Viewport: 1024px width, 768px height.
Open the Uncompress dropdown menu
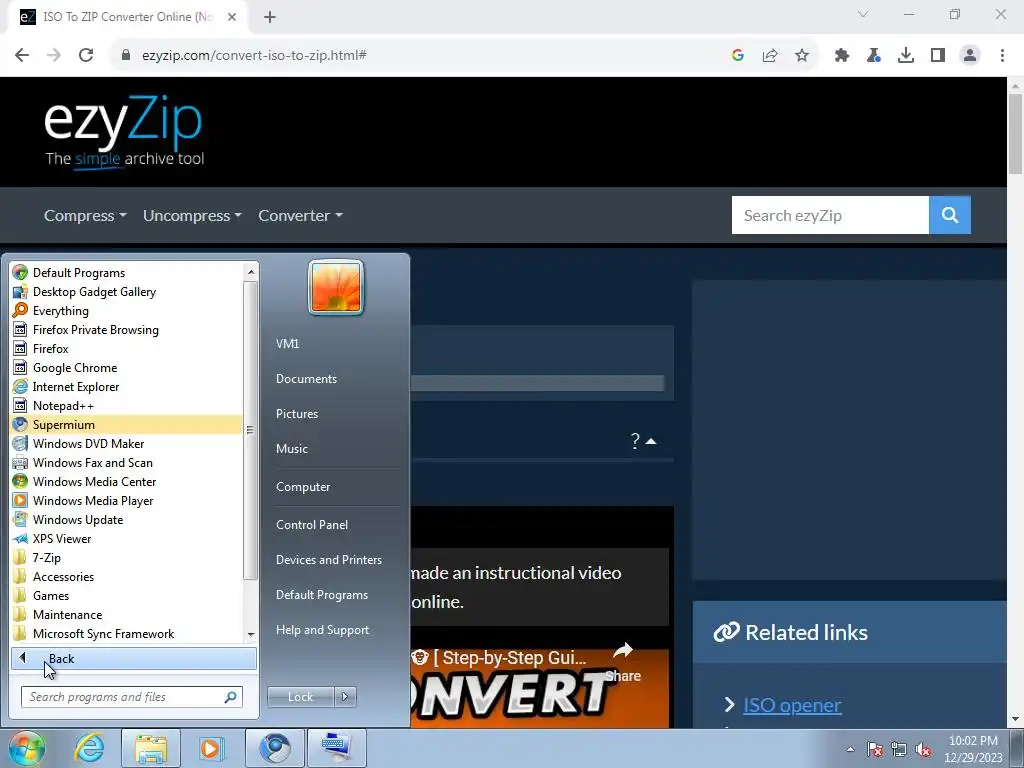[192, 216]
